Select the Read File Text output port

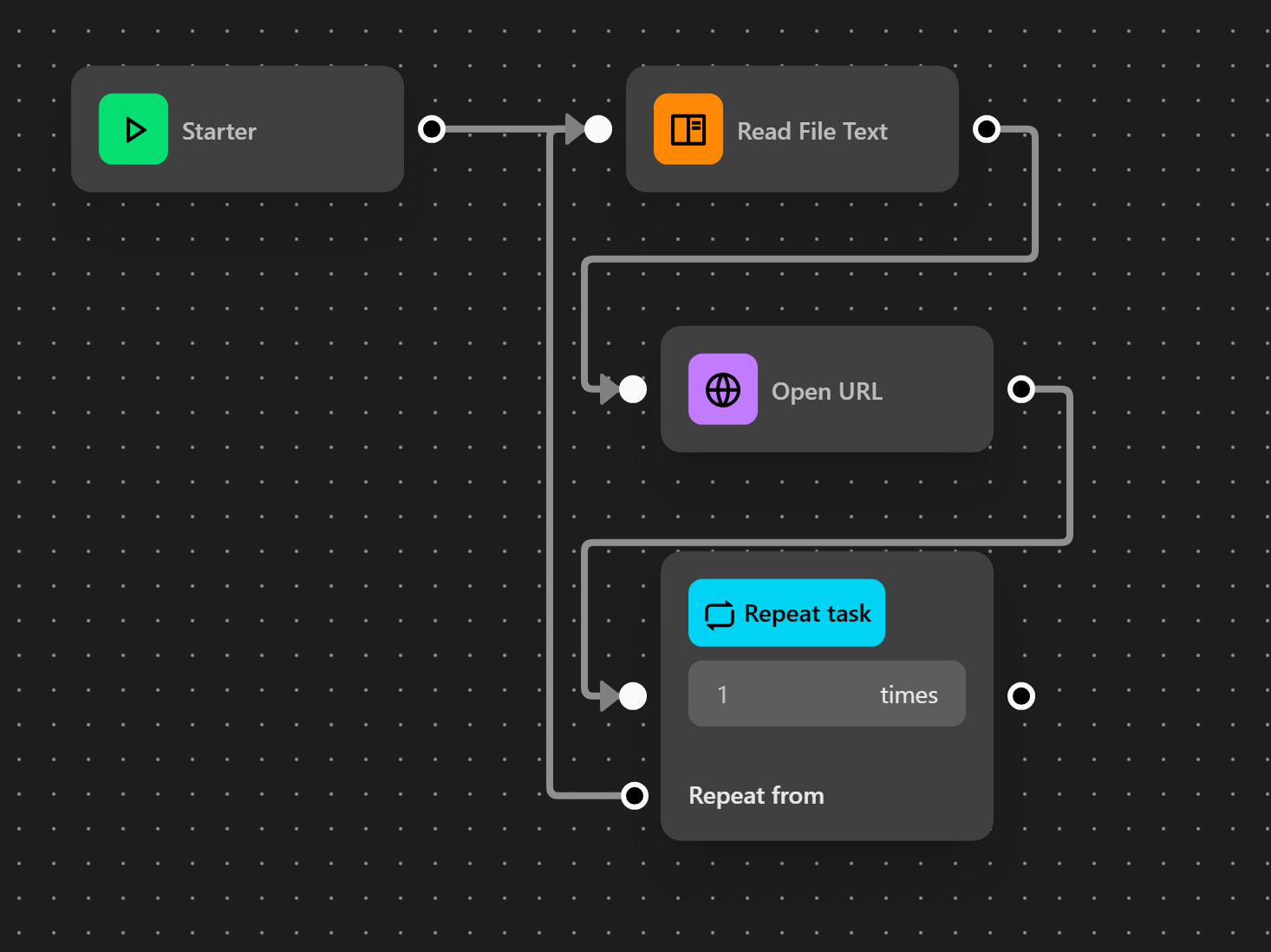(987, 129)
